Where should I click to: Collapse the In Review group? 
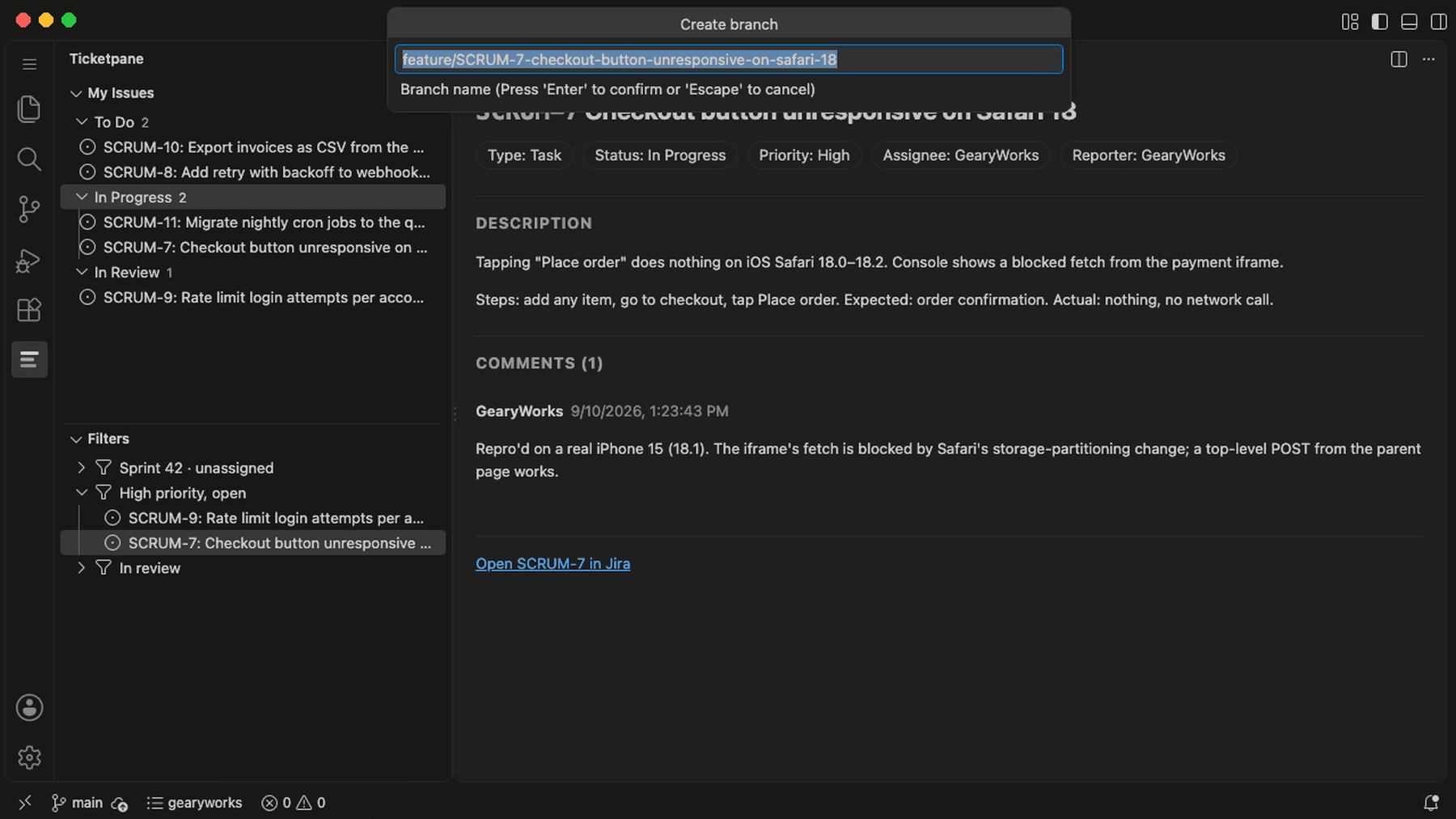point(82,272)
